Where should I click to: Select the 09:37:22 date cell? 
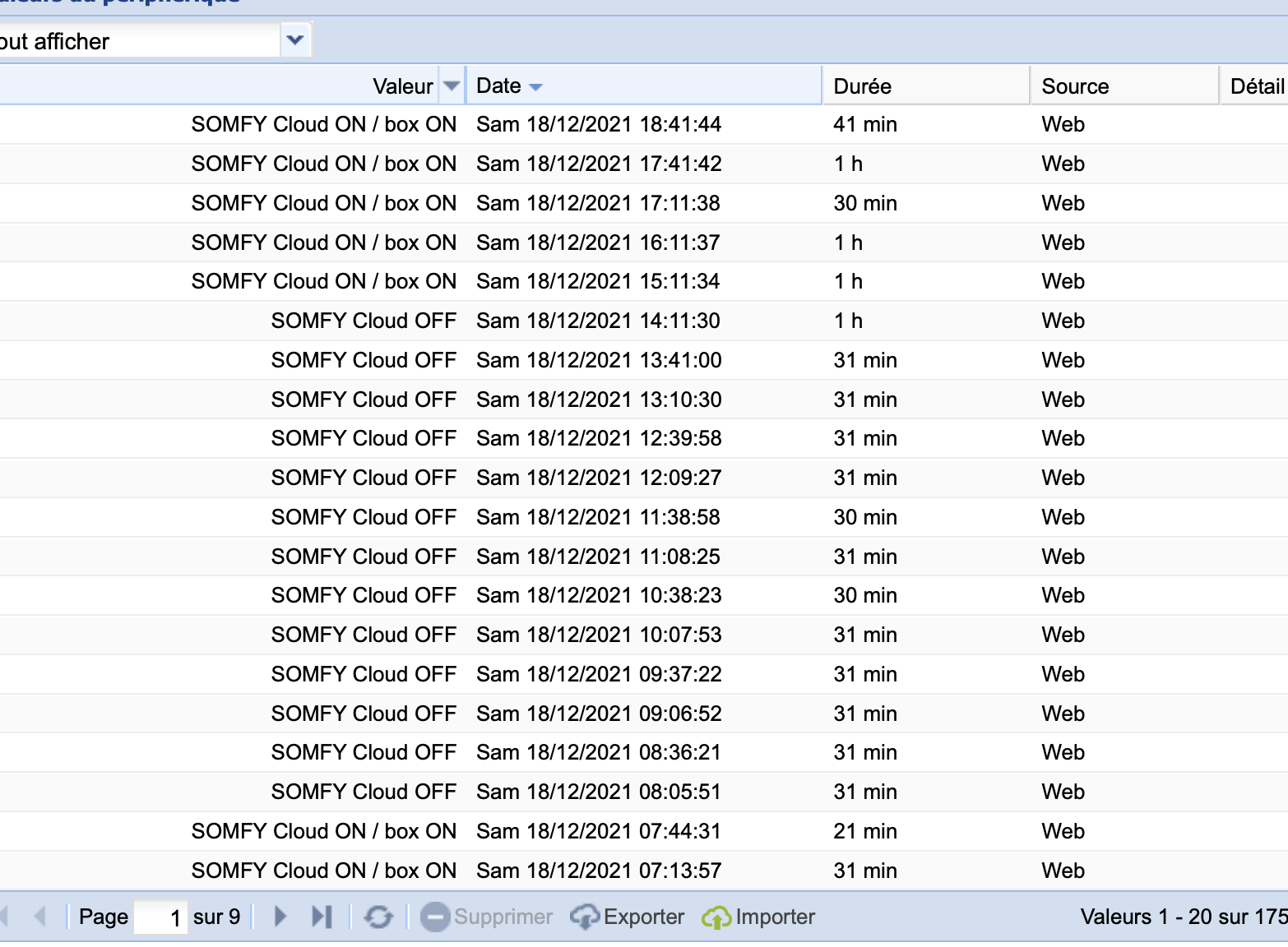pyautogui.click(x=599, y=674)
